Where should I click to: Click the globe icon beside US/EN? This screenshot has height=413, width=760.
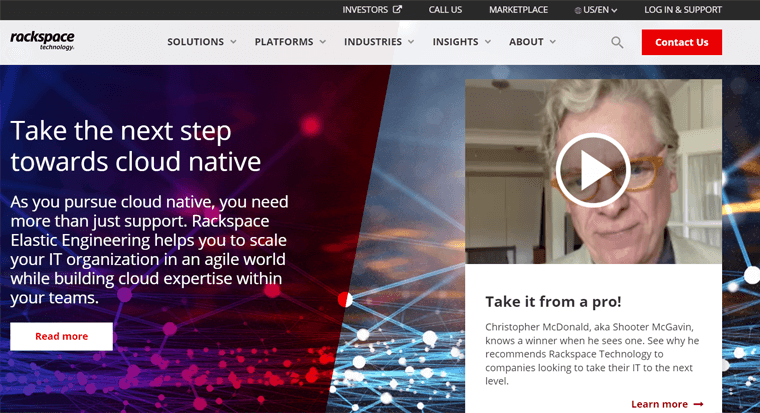(x=578, y=10)
